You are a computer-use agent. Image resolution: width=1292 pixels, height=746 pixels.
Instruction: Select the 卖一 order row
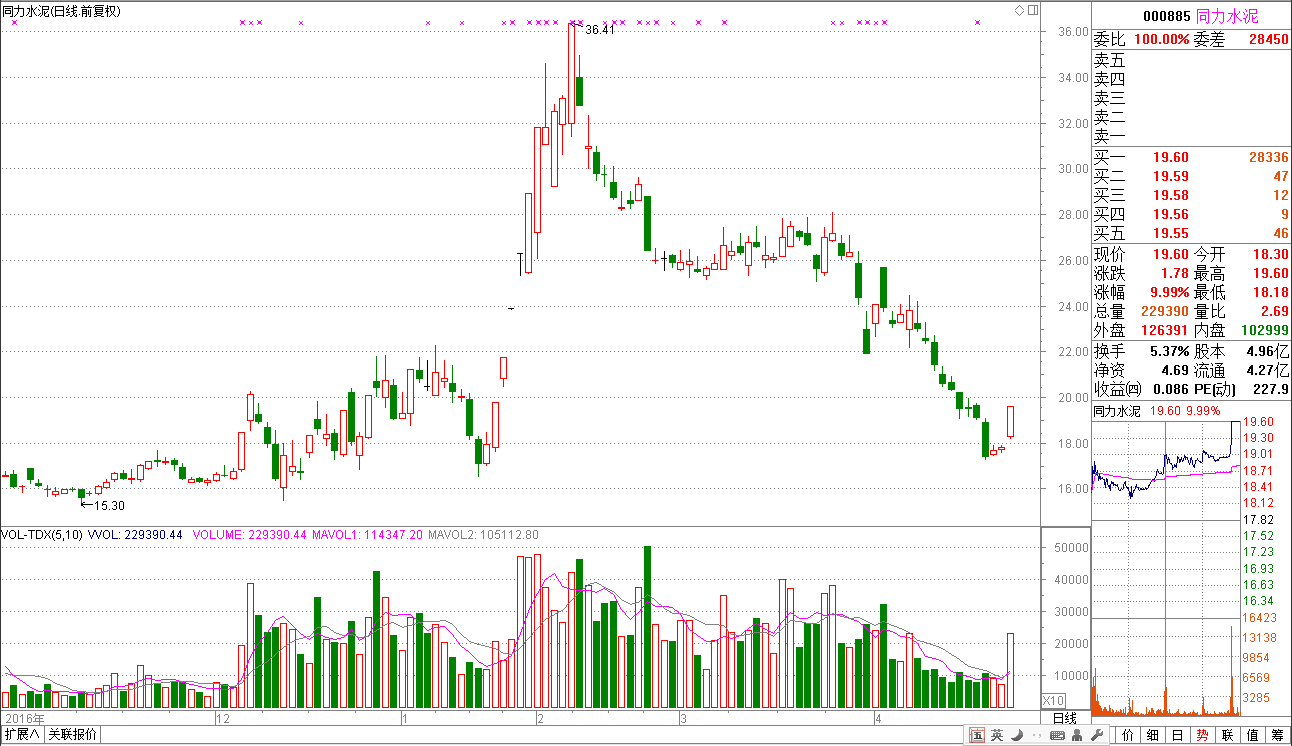(1191, 137)
